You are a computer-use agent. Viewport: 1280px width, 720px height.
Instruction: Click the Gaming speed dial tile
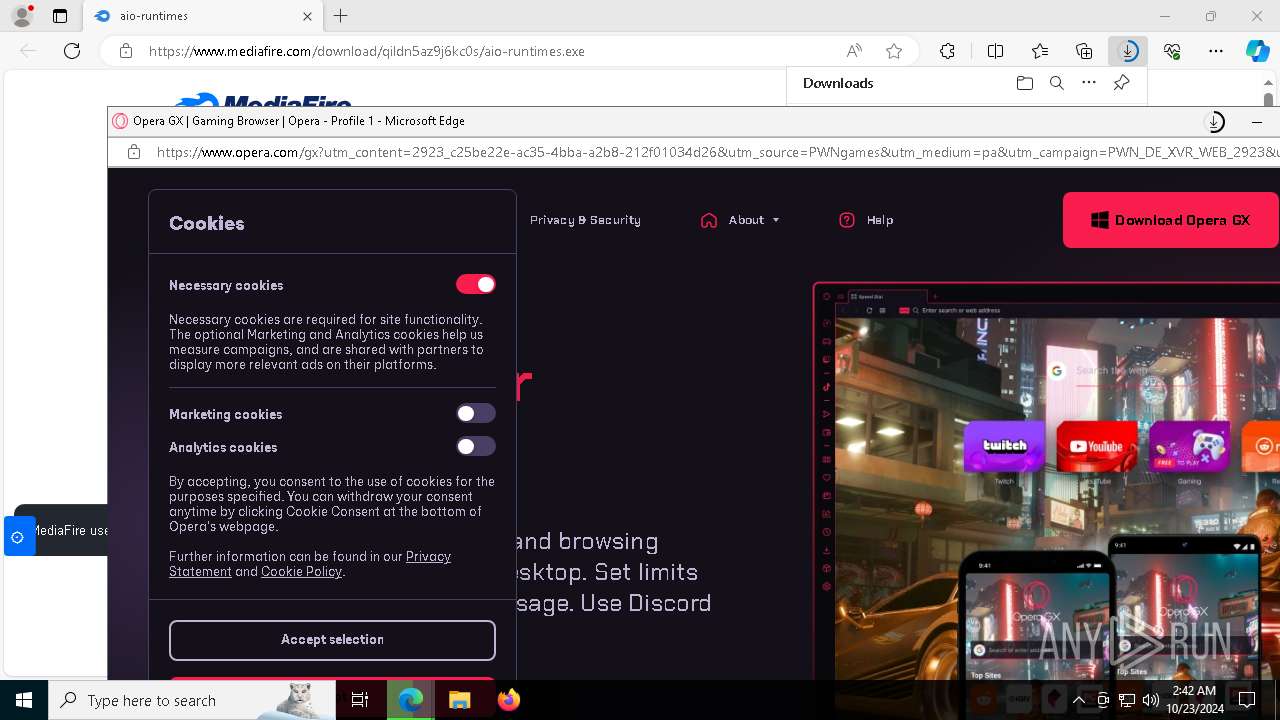[1189, 446]
